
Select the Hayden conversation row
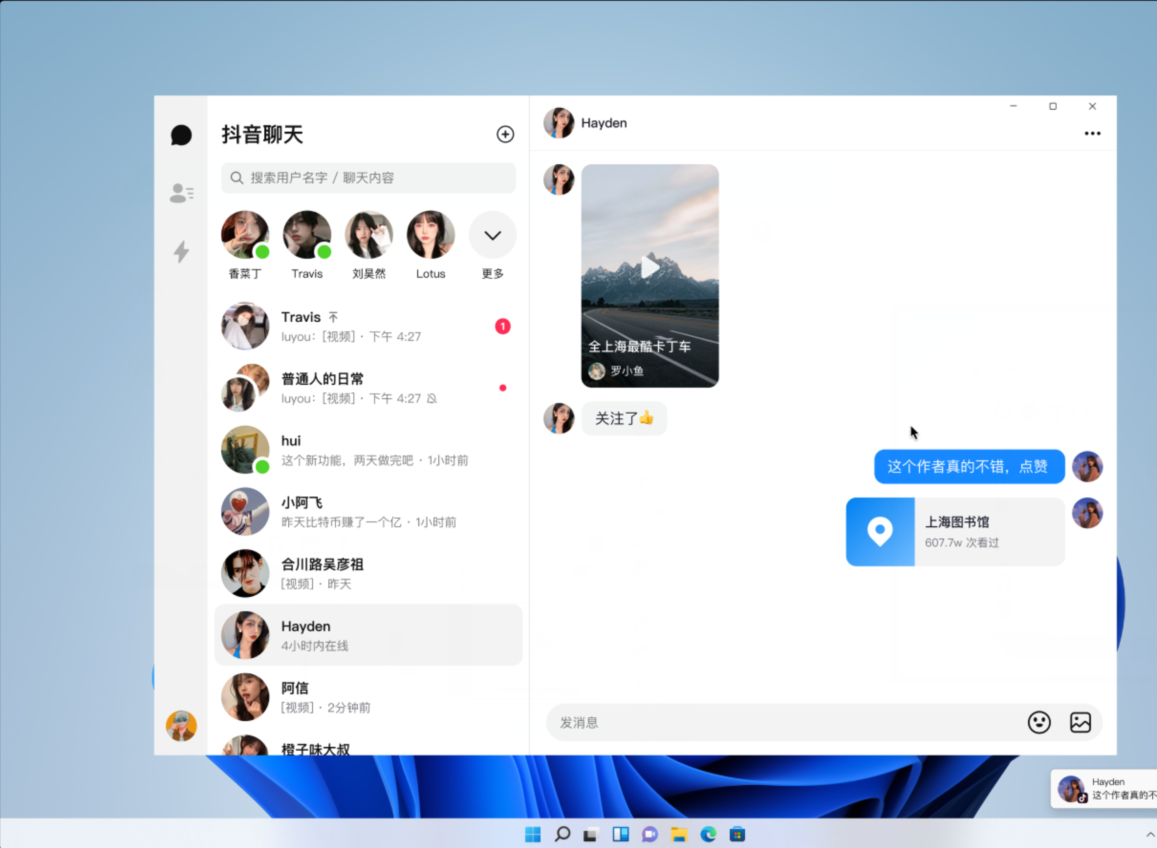(x=368, y=635)
